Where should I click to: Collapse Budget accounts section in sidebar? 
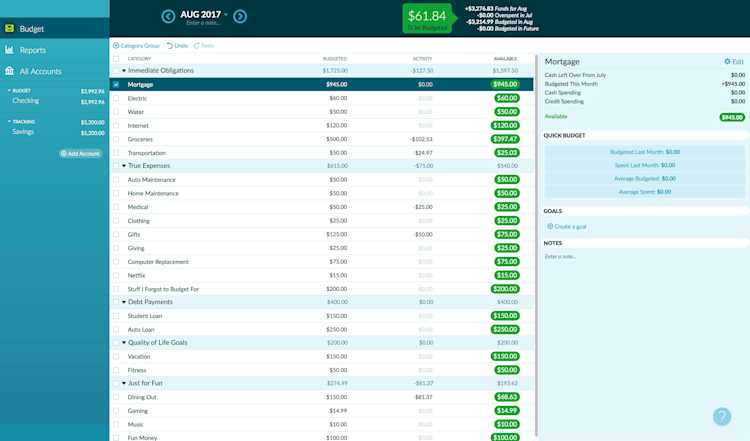(x=9, y=90)
